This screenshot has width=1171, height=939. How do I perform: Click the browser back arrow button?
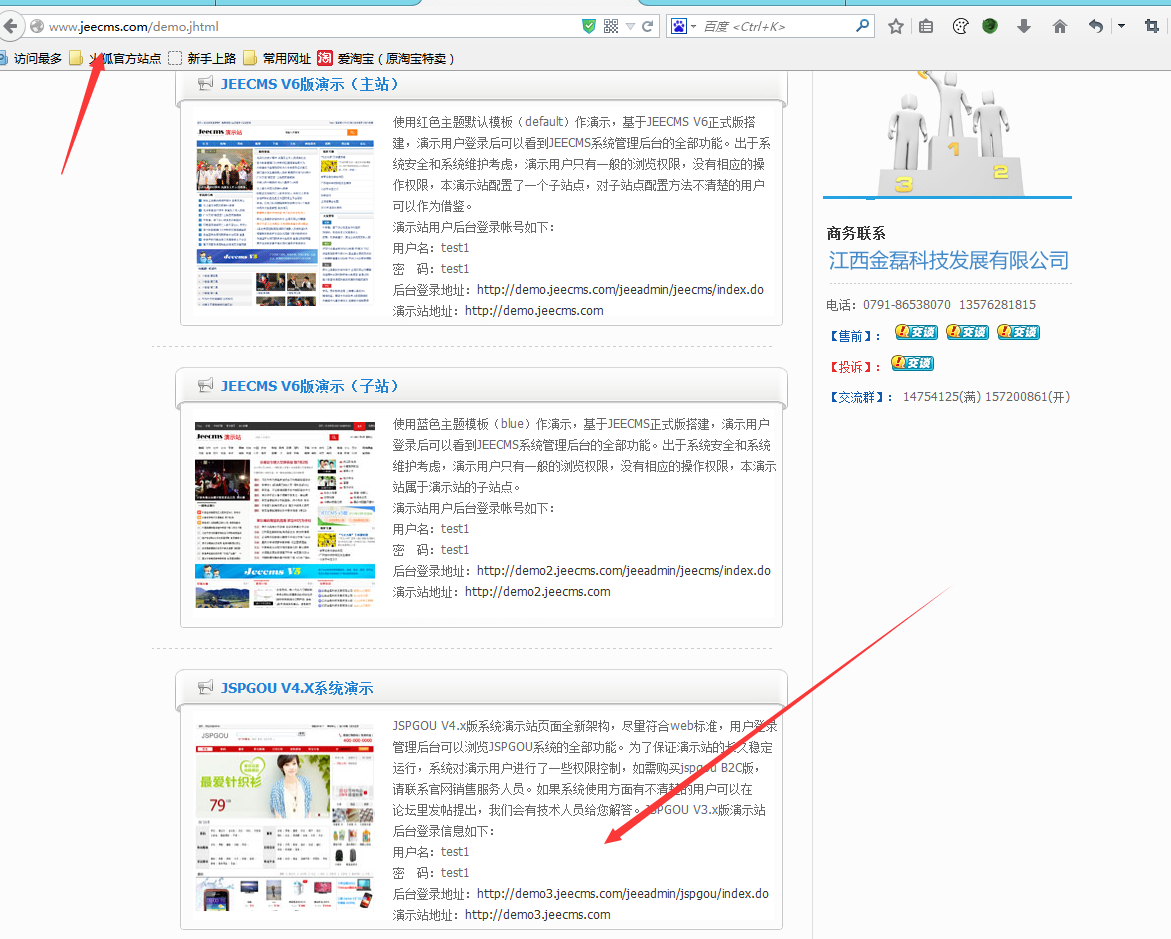pyautogui.click(x=10, y=26)
